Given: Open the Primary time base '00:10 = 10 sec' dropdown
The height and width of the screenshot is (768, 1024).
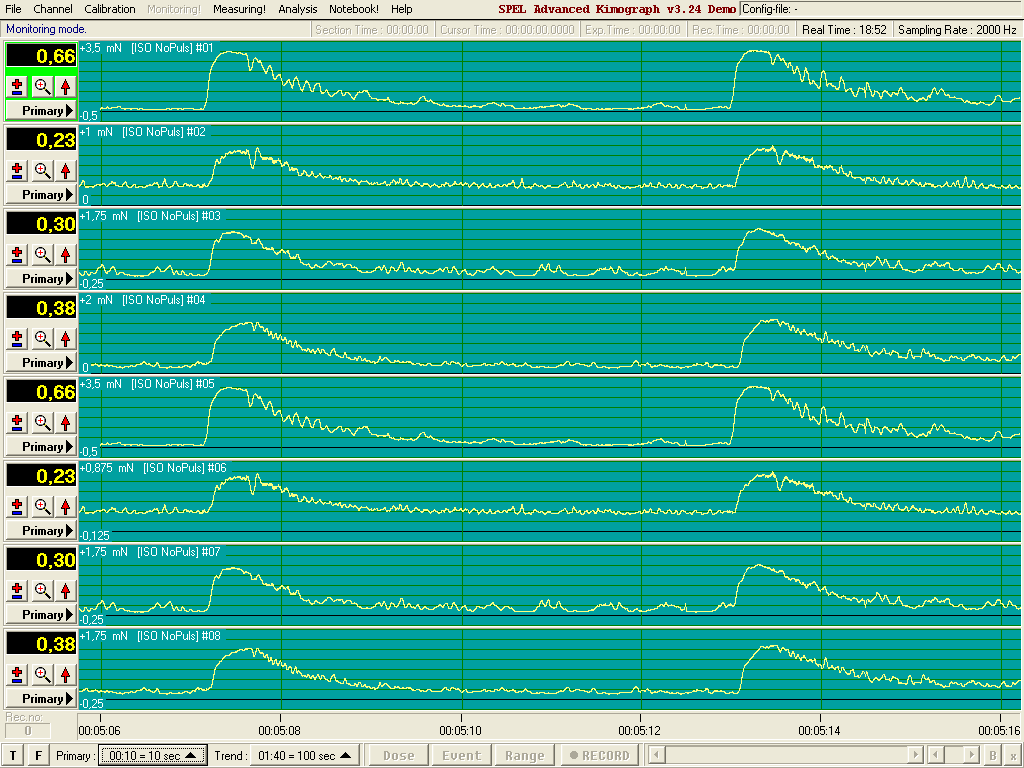Looking at the screenshot, I should pyautogui.click(x=153, y=756).
